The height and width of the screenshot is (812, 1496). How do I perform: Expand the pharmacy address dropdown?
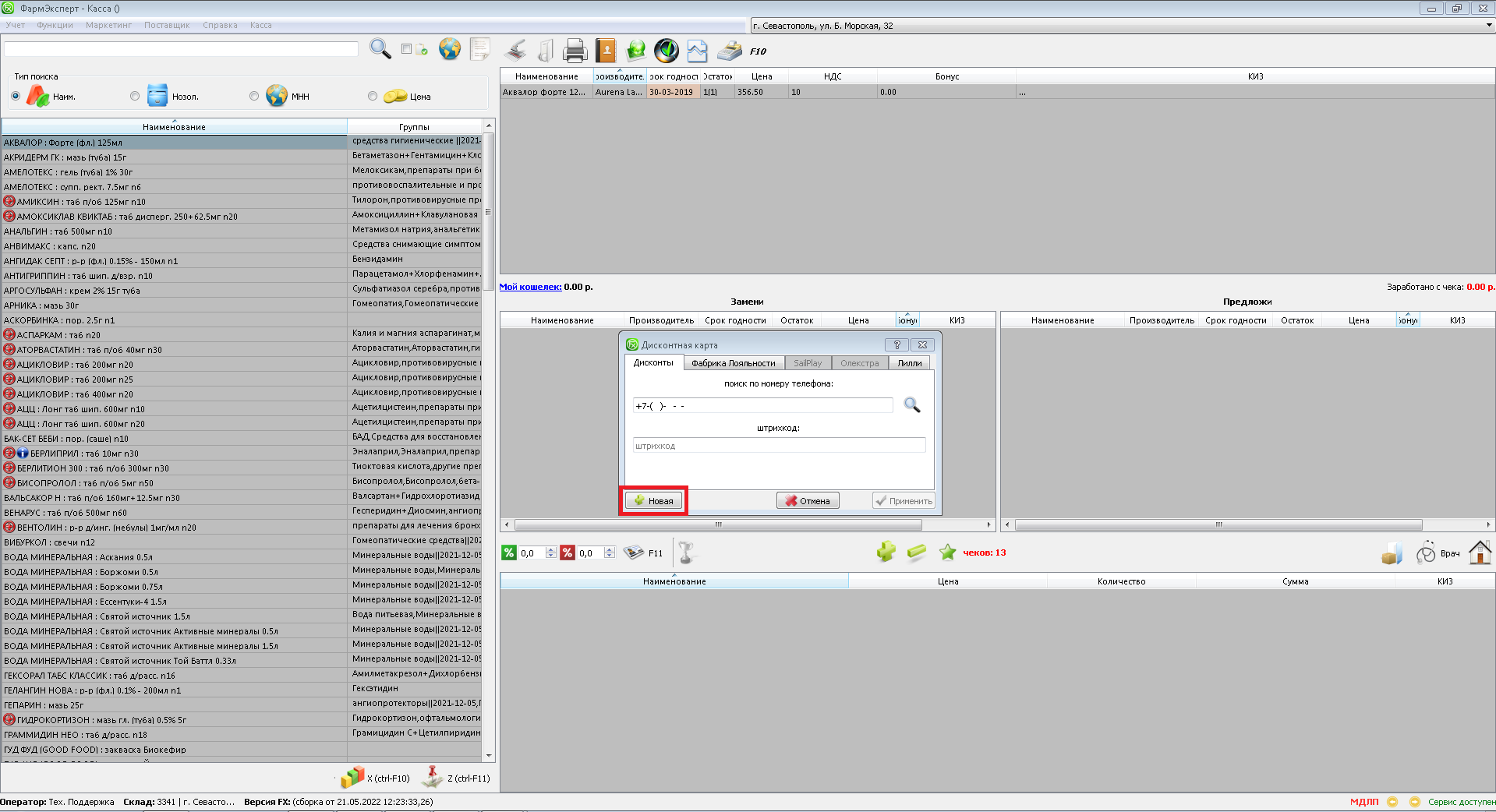tap(1488, 26)
